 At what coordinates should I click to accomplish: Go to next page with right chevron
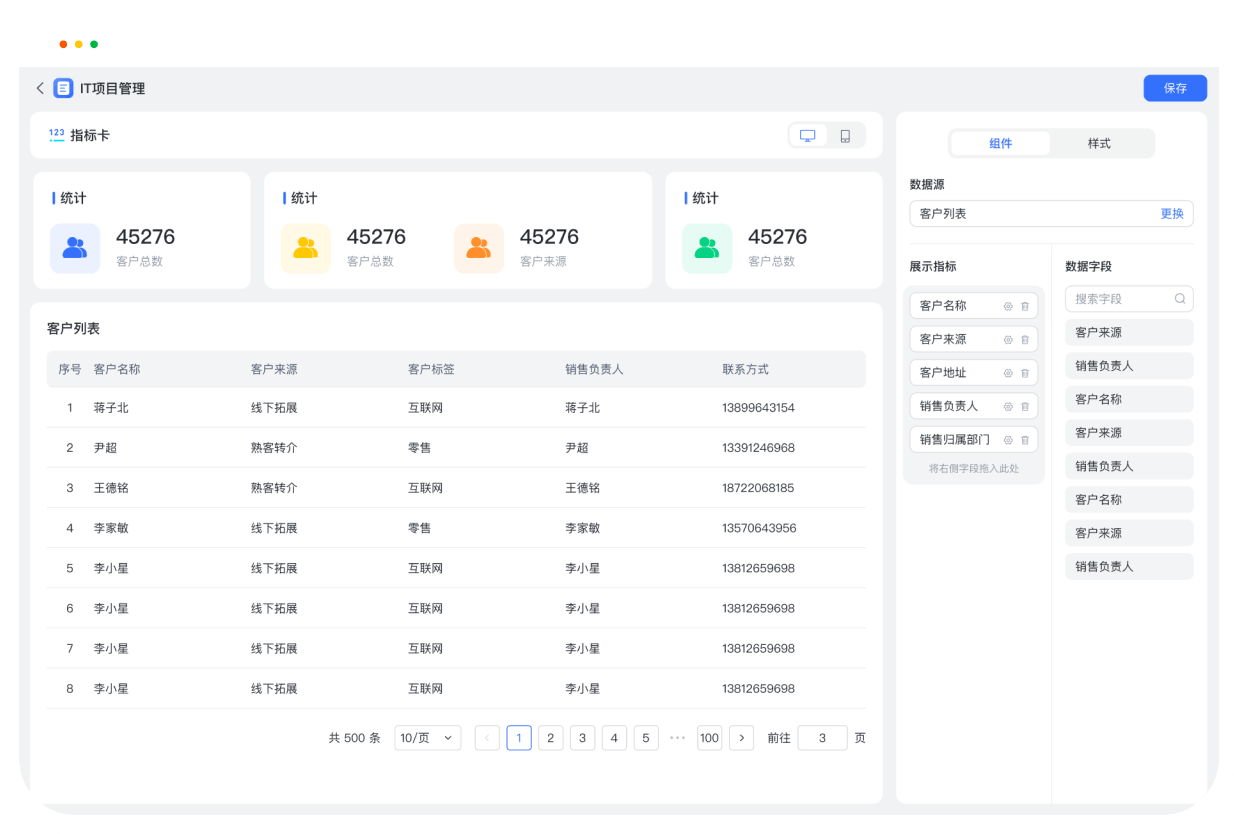(741, 738)
